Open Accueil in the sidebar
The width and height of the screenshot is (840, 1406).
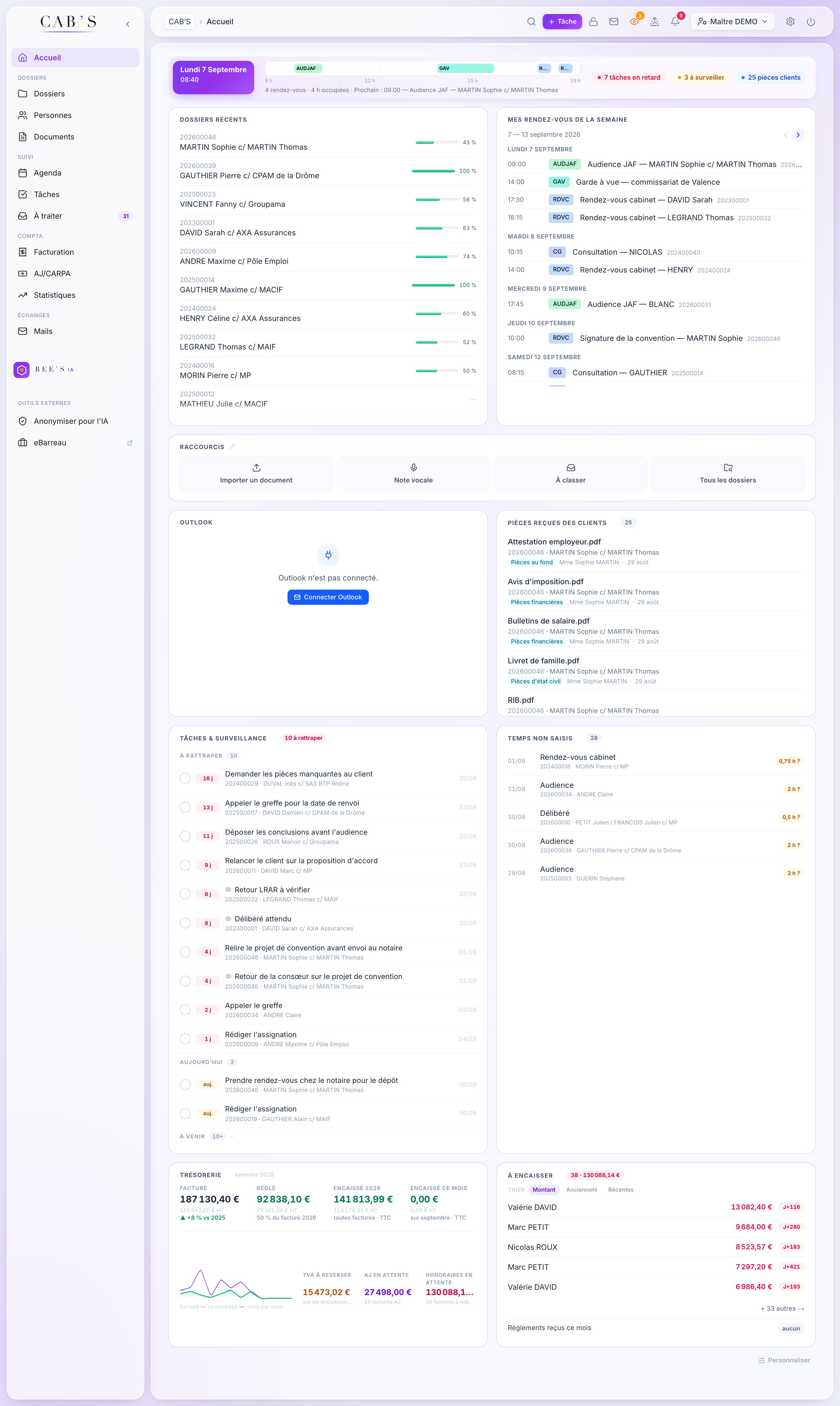[x=75, y=58]
